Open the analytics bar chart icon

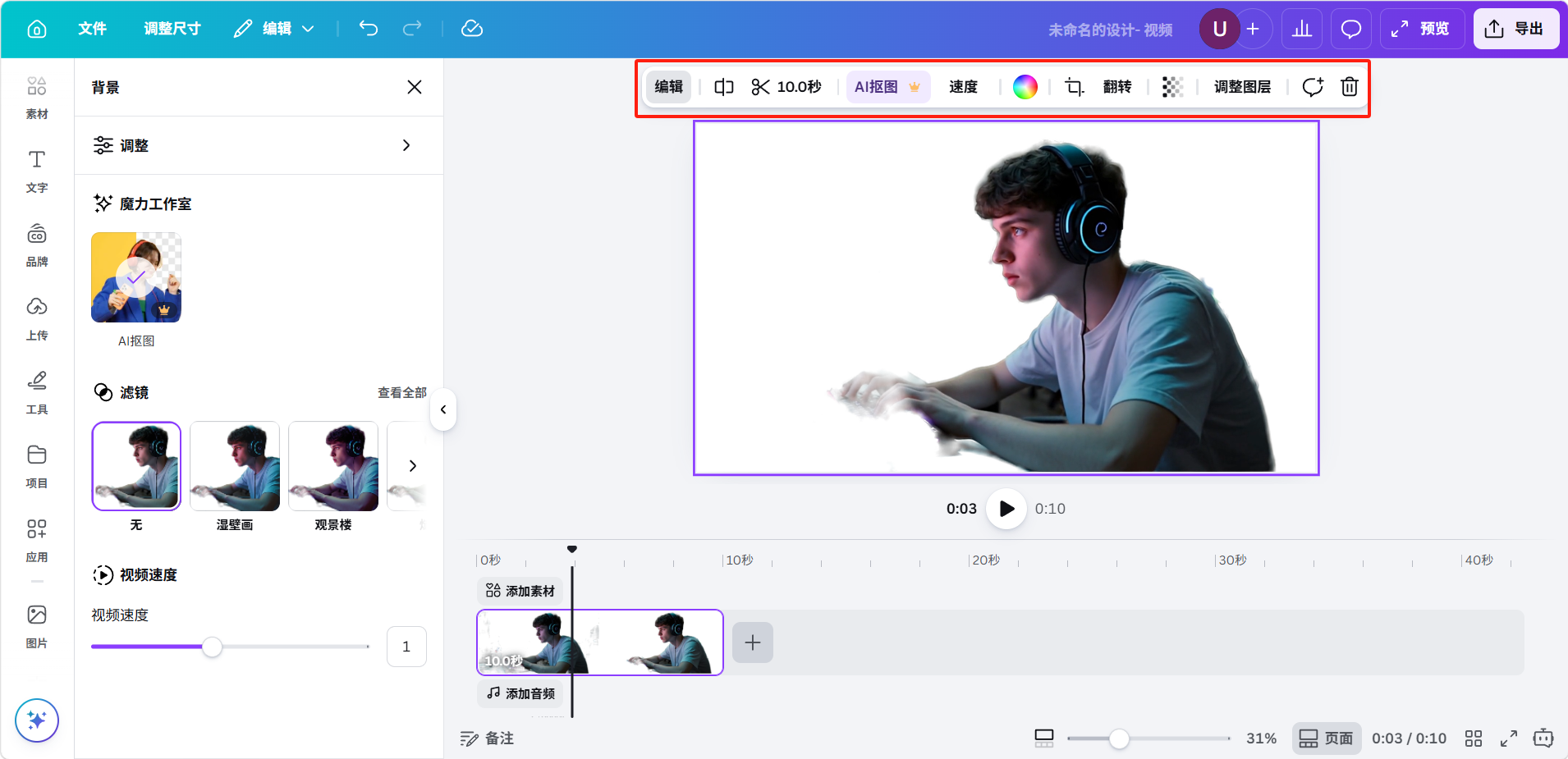tap(1302, 29)
